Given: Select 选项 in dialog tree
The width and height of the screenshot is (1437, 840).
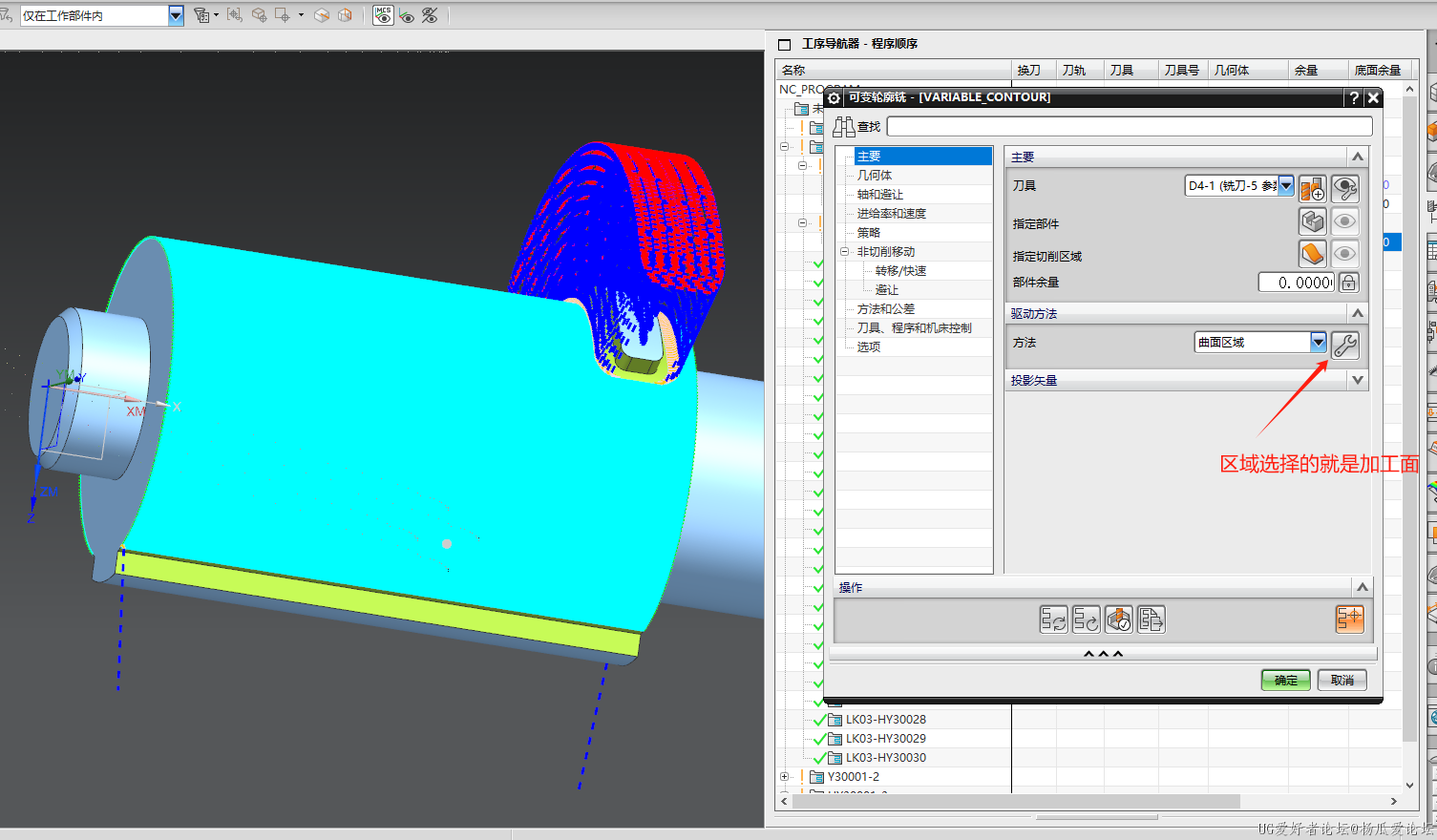Looking at the screenshot, I should pos(869,347).
